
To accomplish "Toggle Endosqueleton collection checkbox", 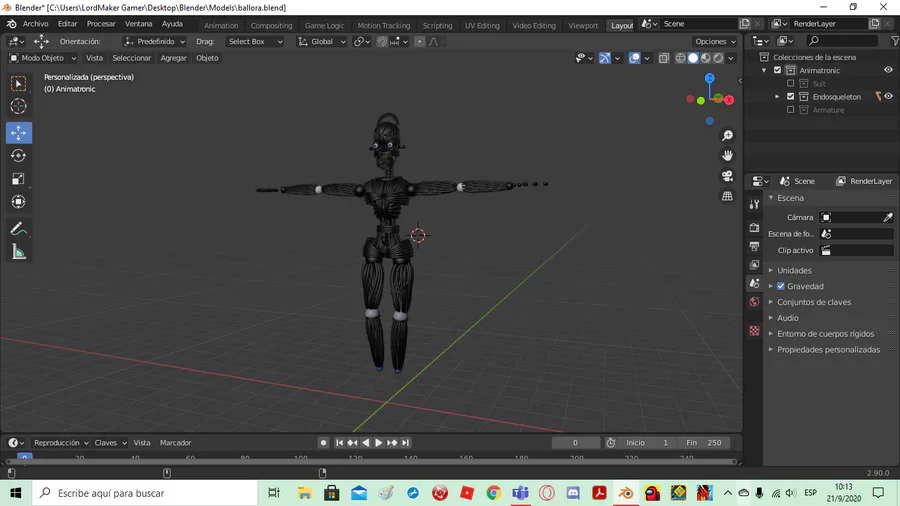I will click(x=791, y=96).
